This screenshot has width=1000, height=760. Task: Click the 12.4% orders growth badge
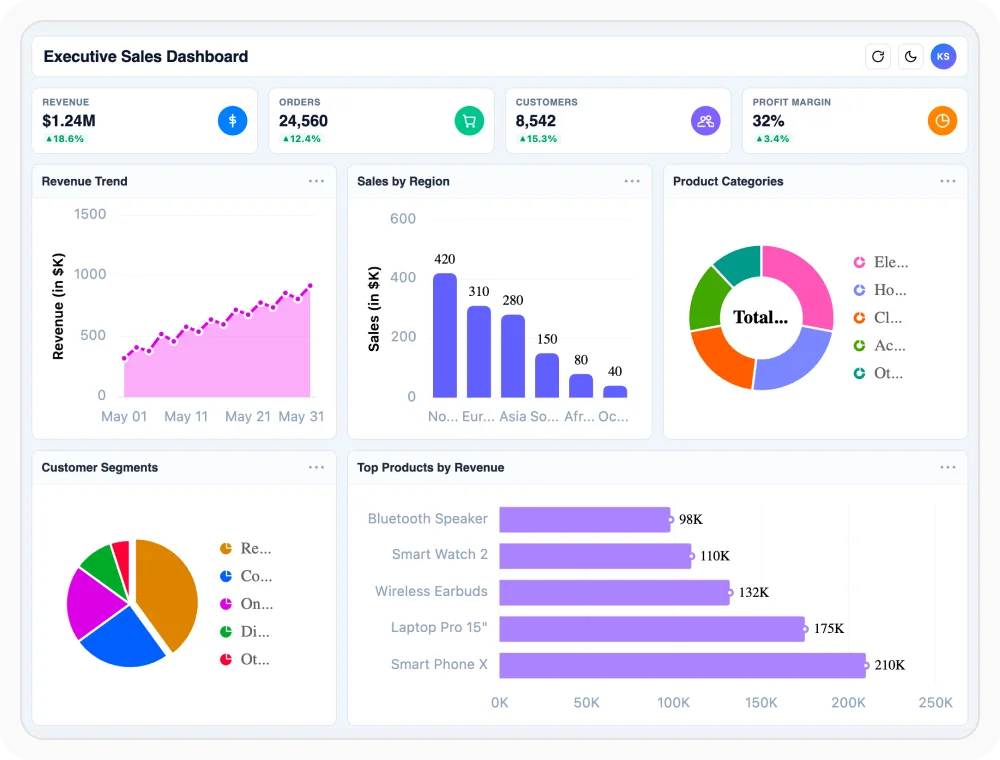tap(301, 138)
